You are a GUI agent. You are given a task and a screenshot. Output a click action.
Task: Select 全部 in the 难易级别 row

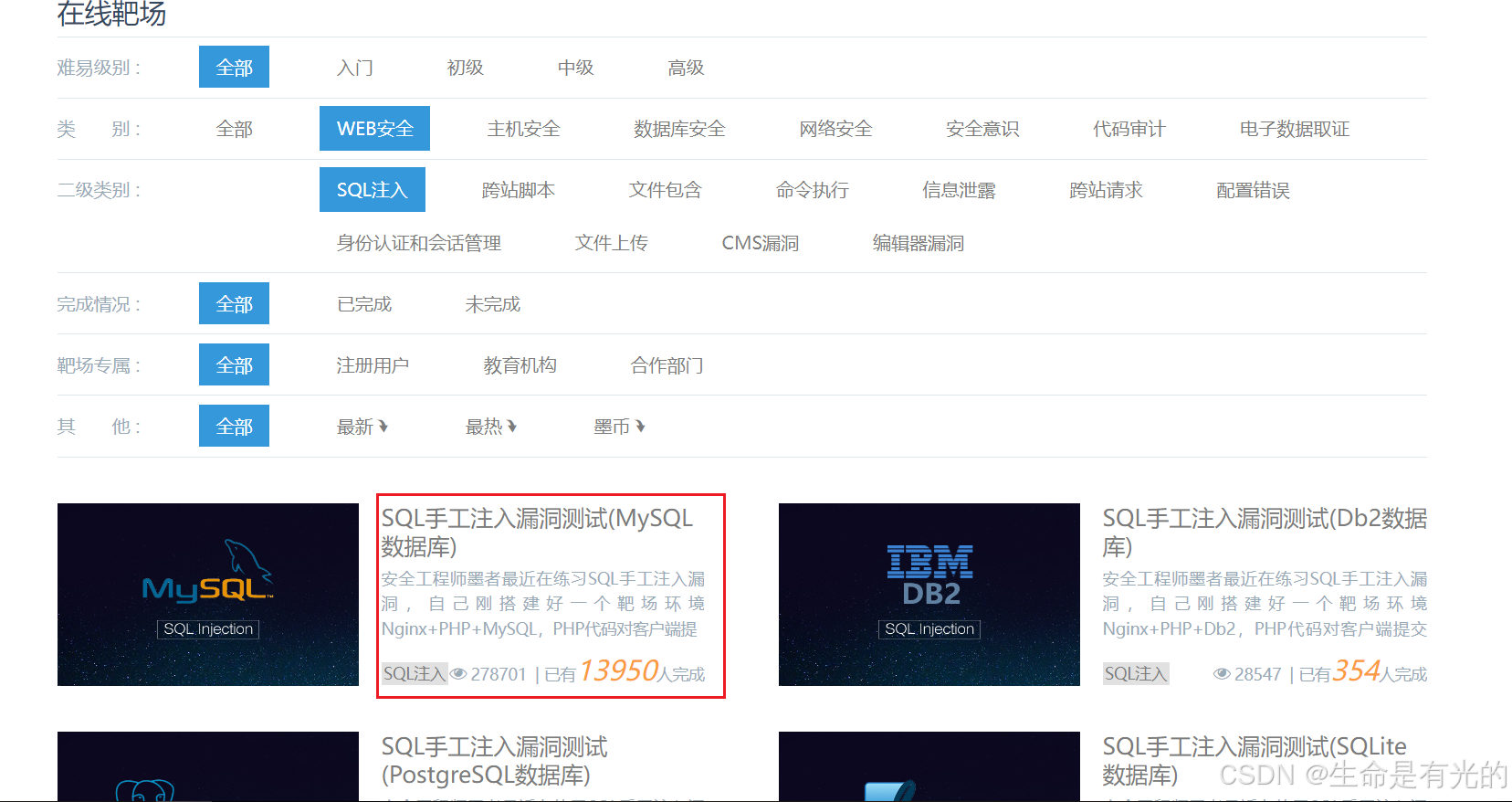click(x=234, y=67)
